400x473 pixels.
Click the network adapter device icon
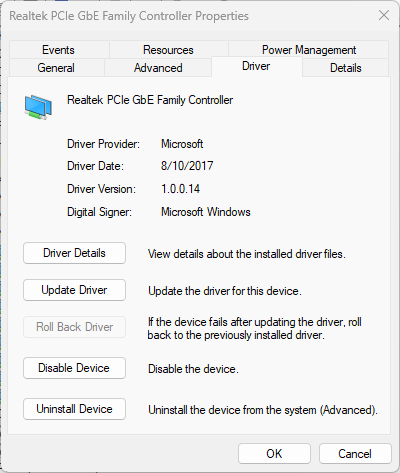tap(38, 107)
